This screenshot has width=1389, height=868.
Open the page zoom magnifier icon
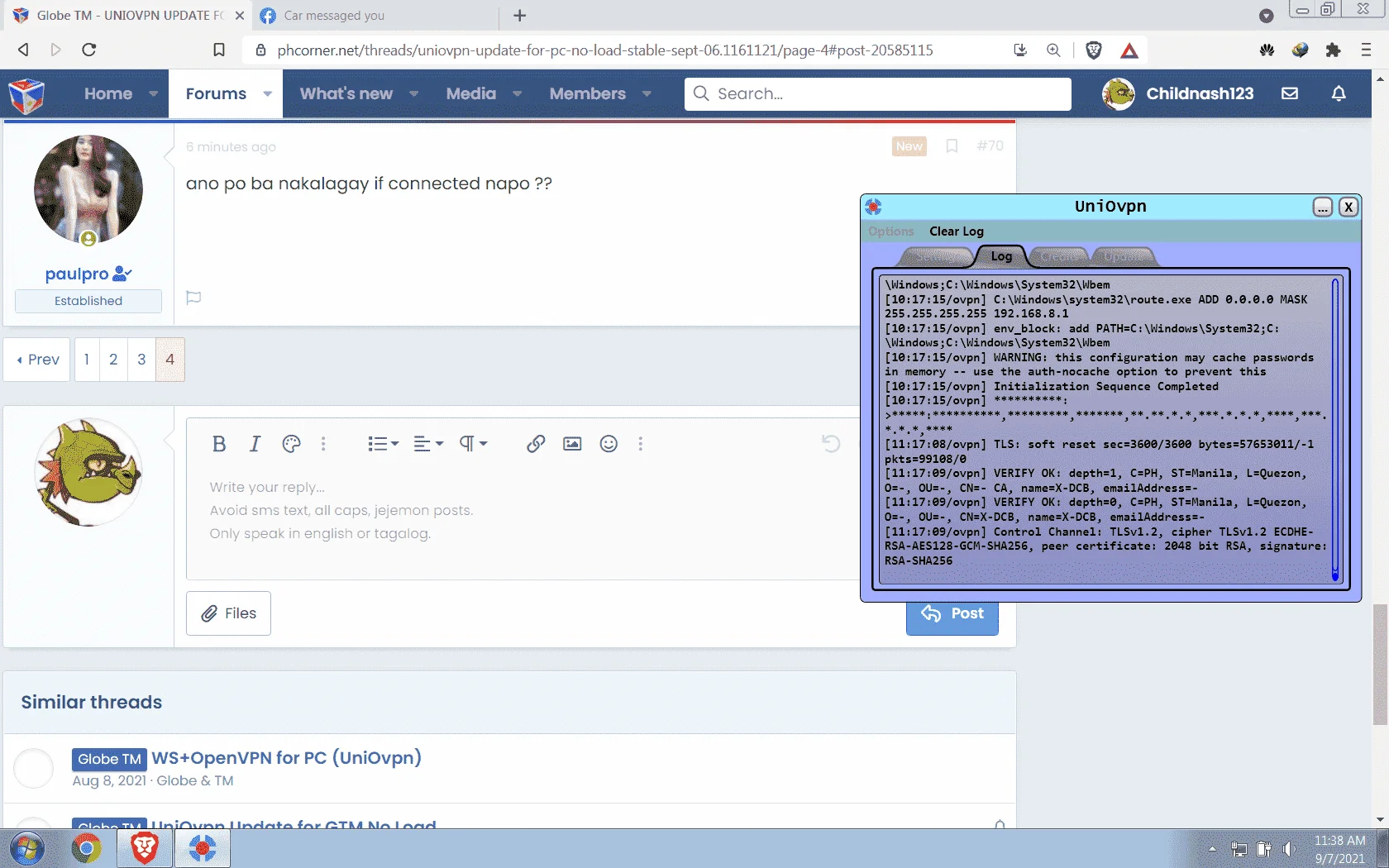(x=1053, y=50)
